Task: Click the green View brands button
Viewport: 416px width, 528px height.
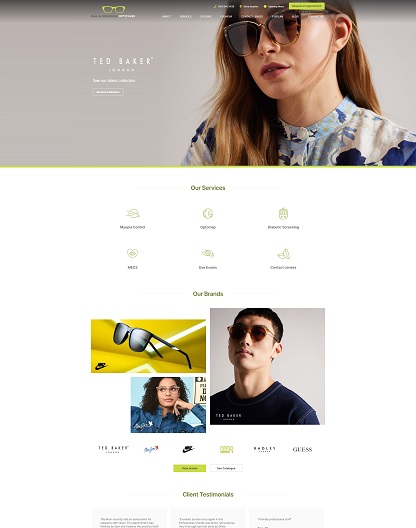Action: 190,468
